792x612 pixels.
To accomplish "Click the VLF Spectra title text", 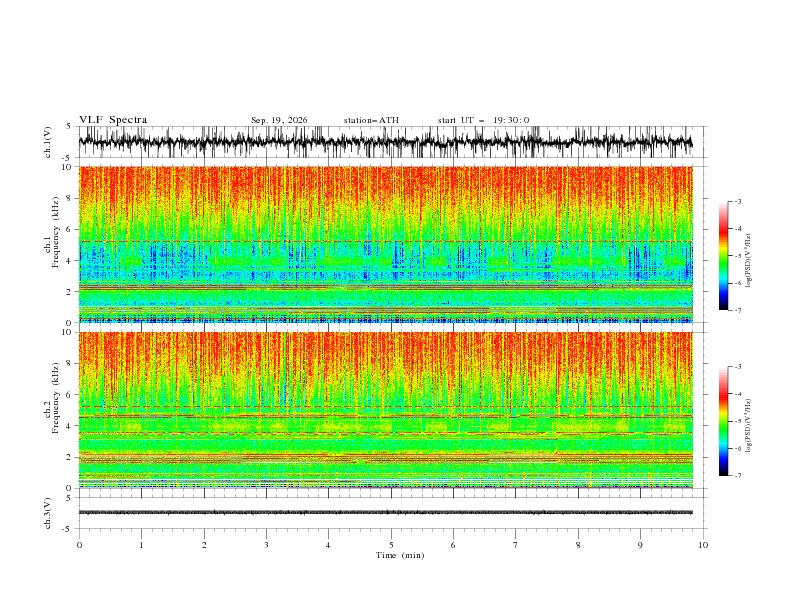I will pyautogui.click(x=113, y=120).
